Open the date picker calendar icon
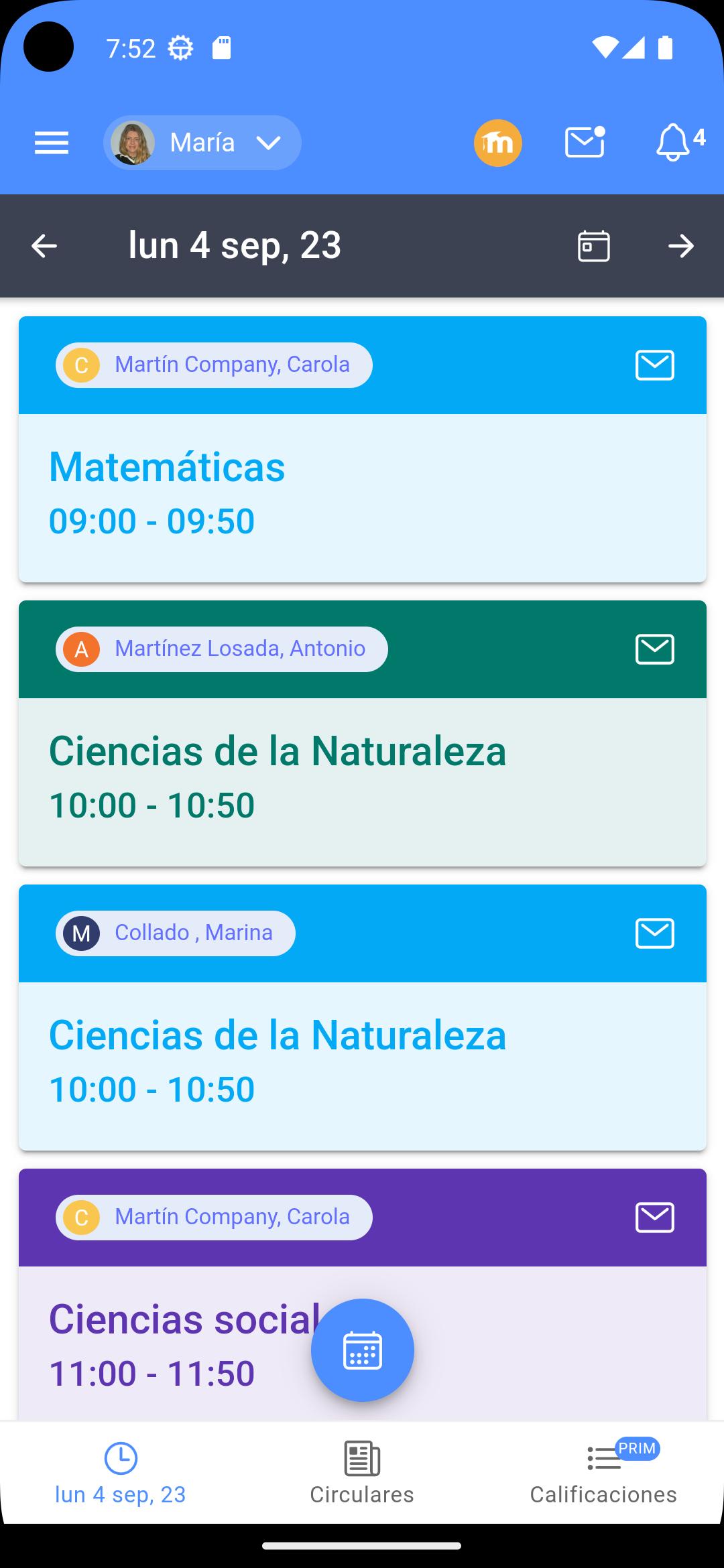Screen dimensions: 724x1568 [594, 246]
